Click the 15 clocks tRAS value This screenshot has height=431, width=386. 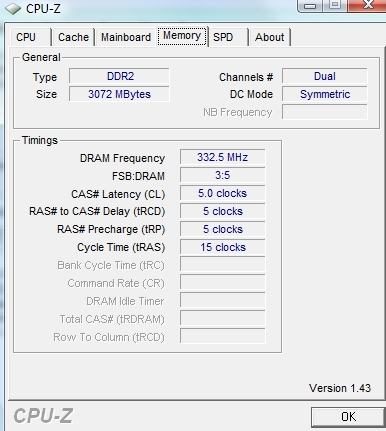pyautogui.click(x=223, y=247)
